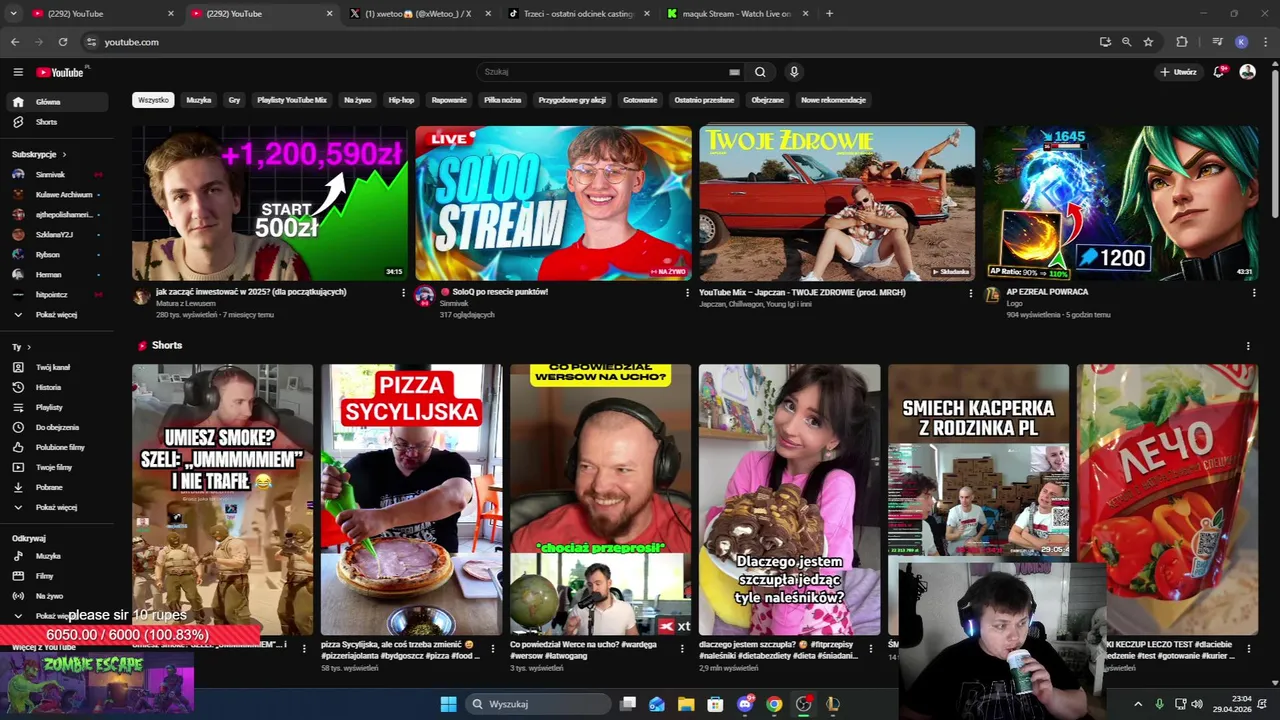Go to Główna in sidebar
This screenshot has width=1280, height=720.
pyautogui.click(x=56, y=102)
